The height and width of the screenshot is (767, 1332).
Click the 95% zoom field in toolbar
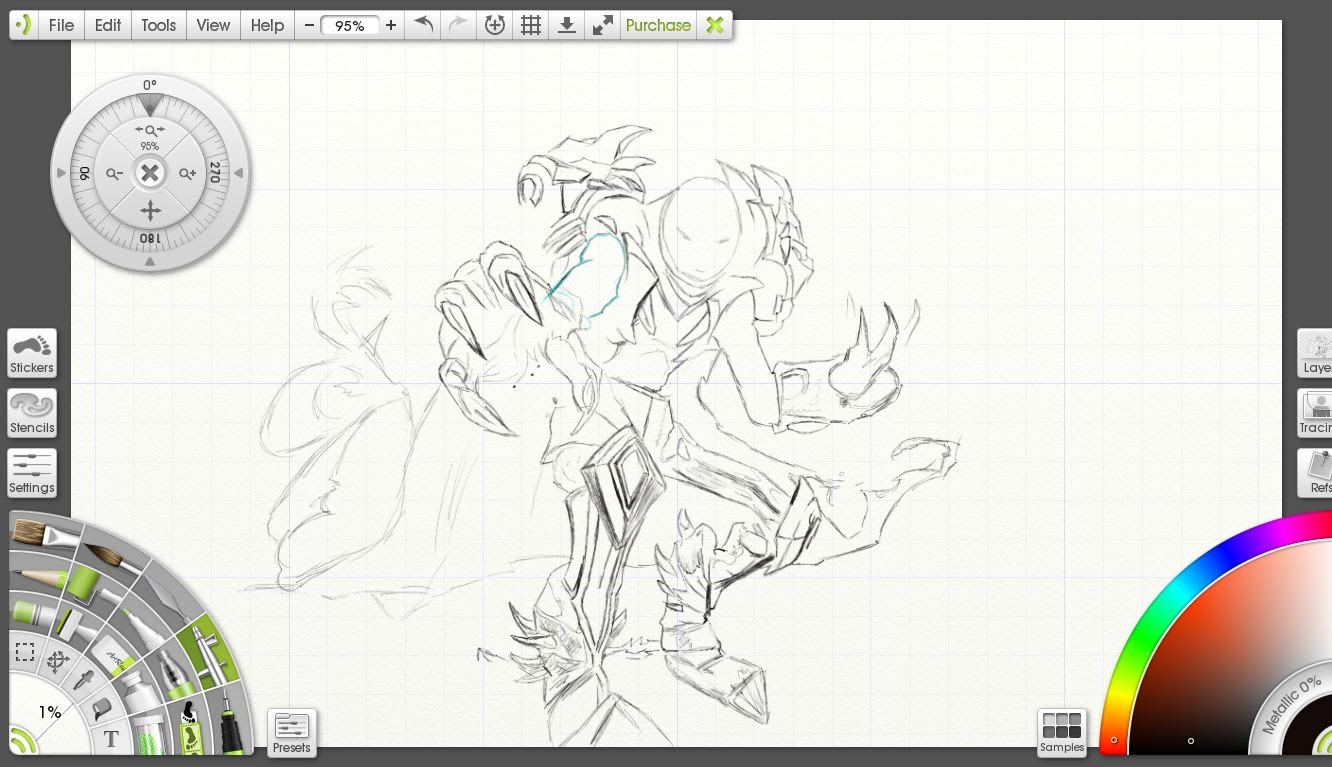350,25
